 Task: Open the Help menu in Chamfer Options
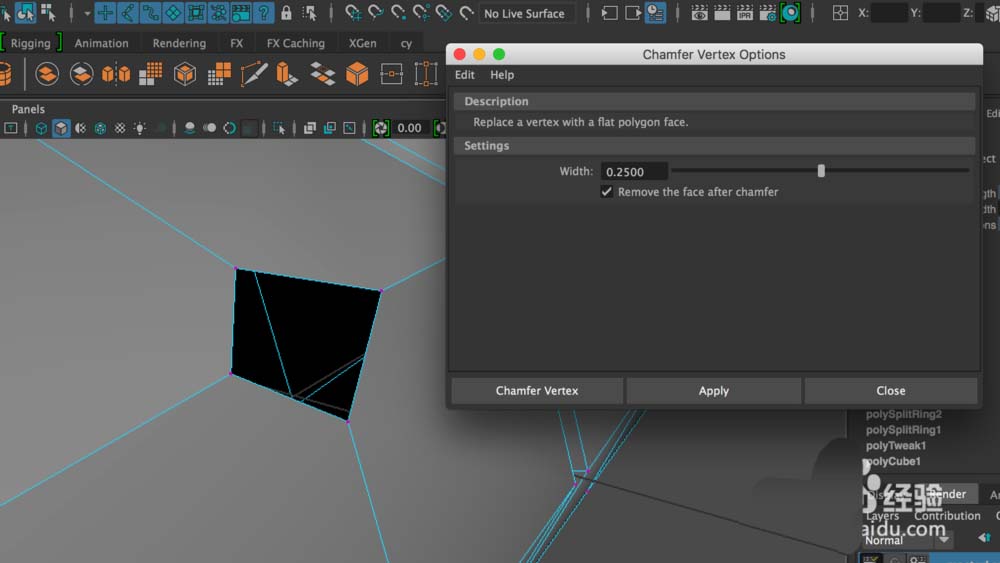coord(502,75)
